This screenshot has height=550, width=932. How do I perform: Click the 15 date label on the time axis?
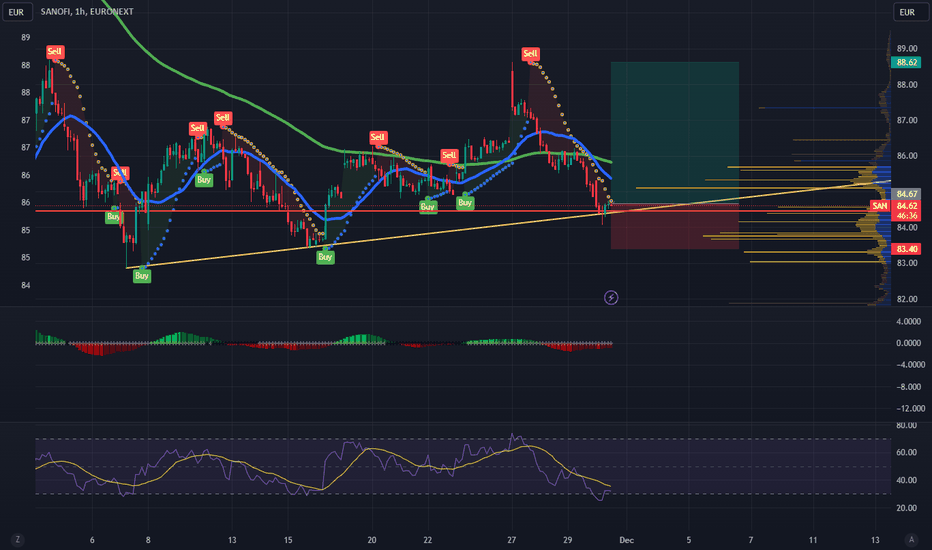click(x=288, y=540)
